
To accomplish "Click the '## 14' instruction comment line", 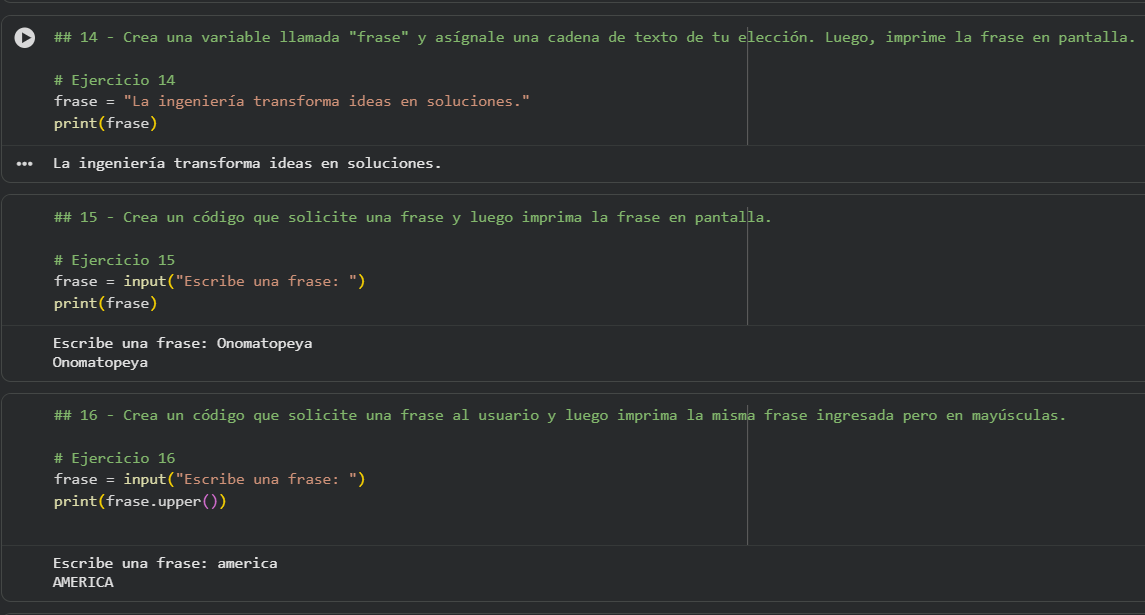I will (x=594, y=38).
